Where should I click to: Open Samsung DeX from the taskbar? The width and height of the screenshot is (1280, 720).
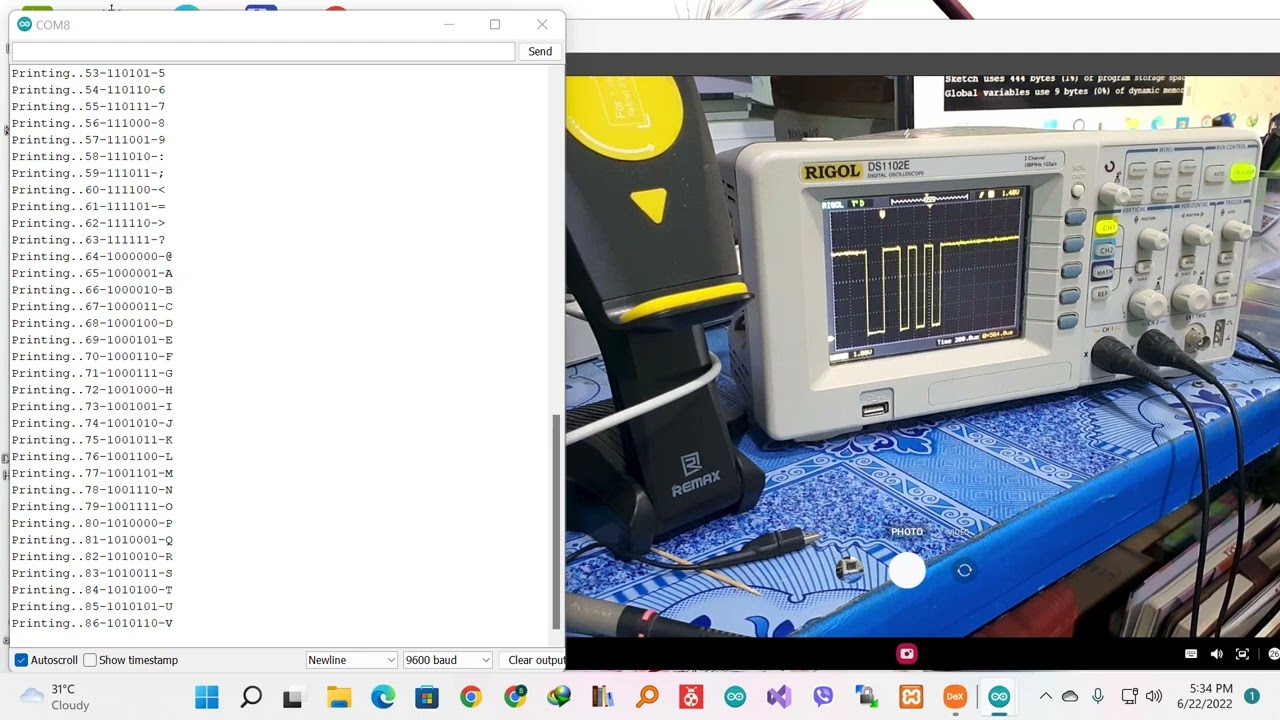coord(955,697)
